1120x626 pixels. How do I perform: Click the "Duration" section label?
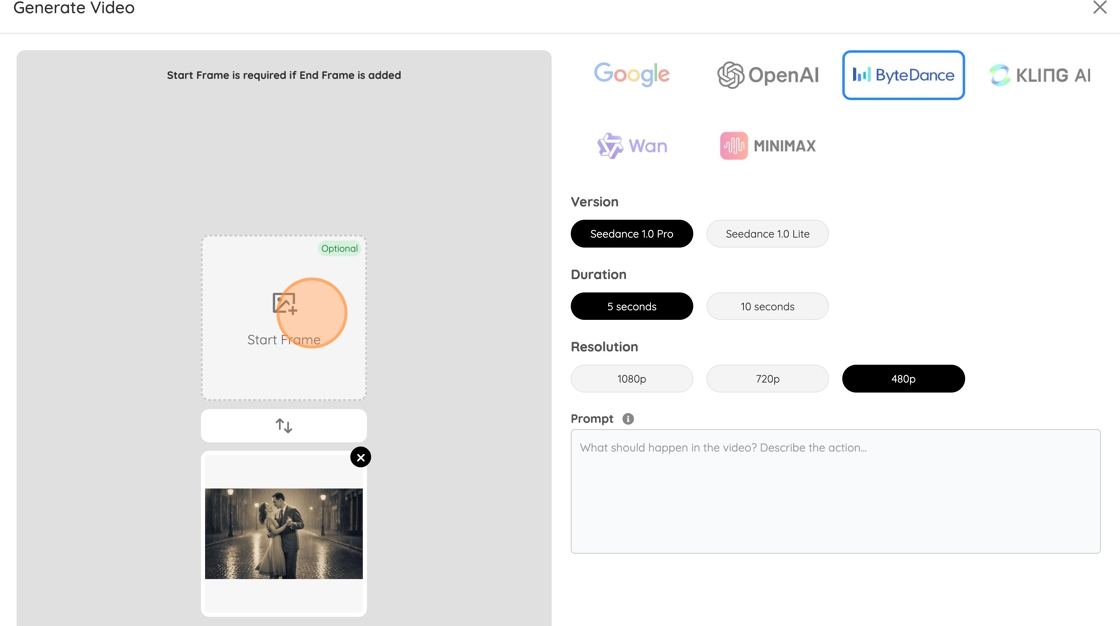599,274
